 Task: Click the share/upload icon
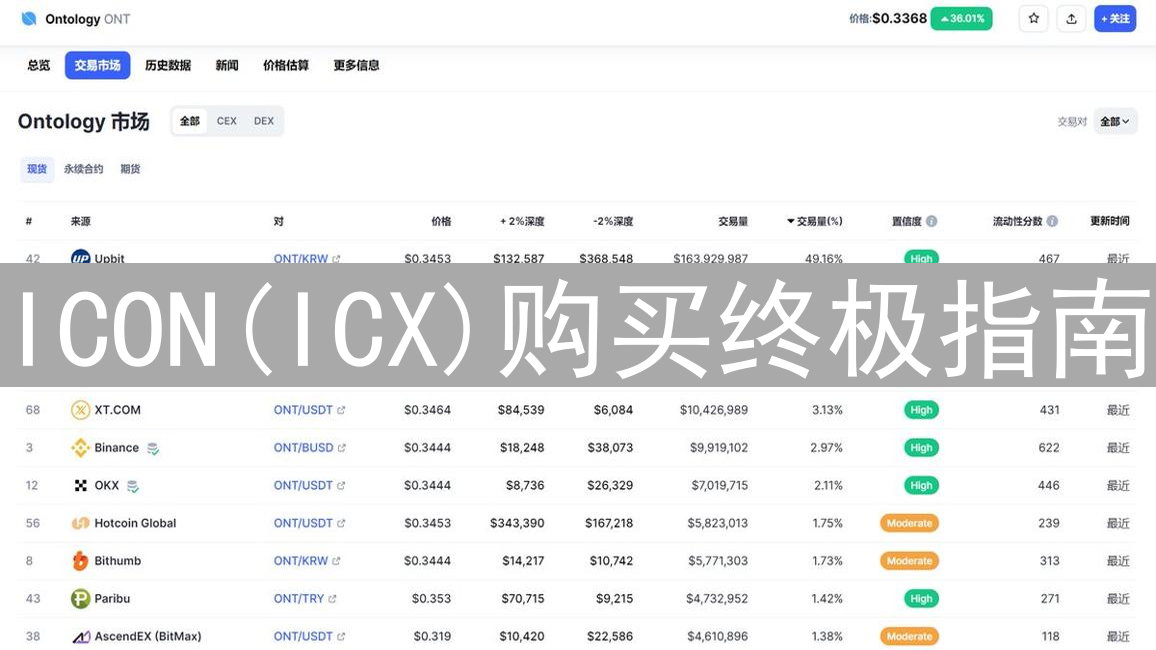click(1071, 18)
